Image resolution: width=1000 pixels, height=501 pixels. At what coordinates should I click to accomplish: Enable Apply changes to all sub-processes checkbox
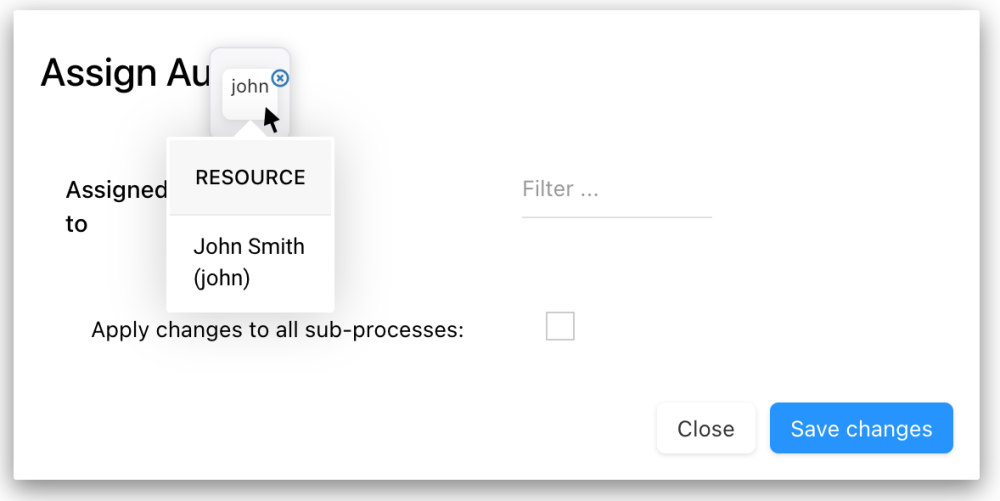560,327
